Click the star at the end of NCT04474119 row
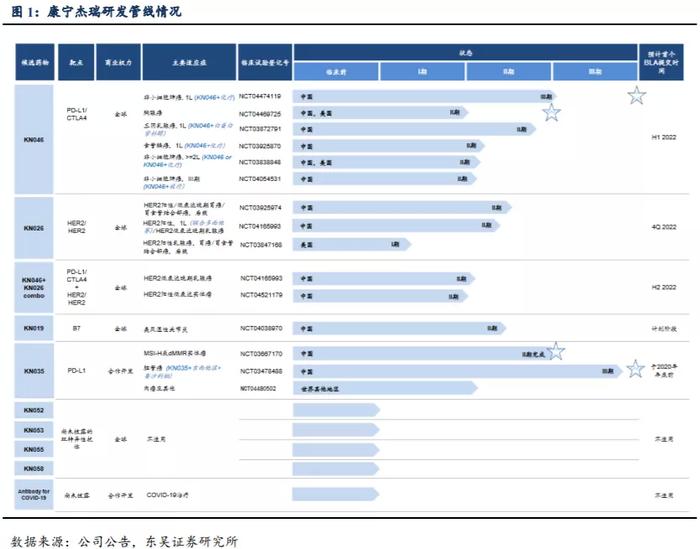This screenshot has height=549, width=700. pyautogui.click(x=637, y=95)
